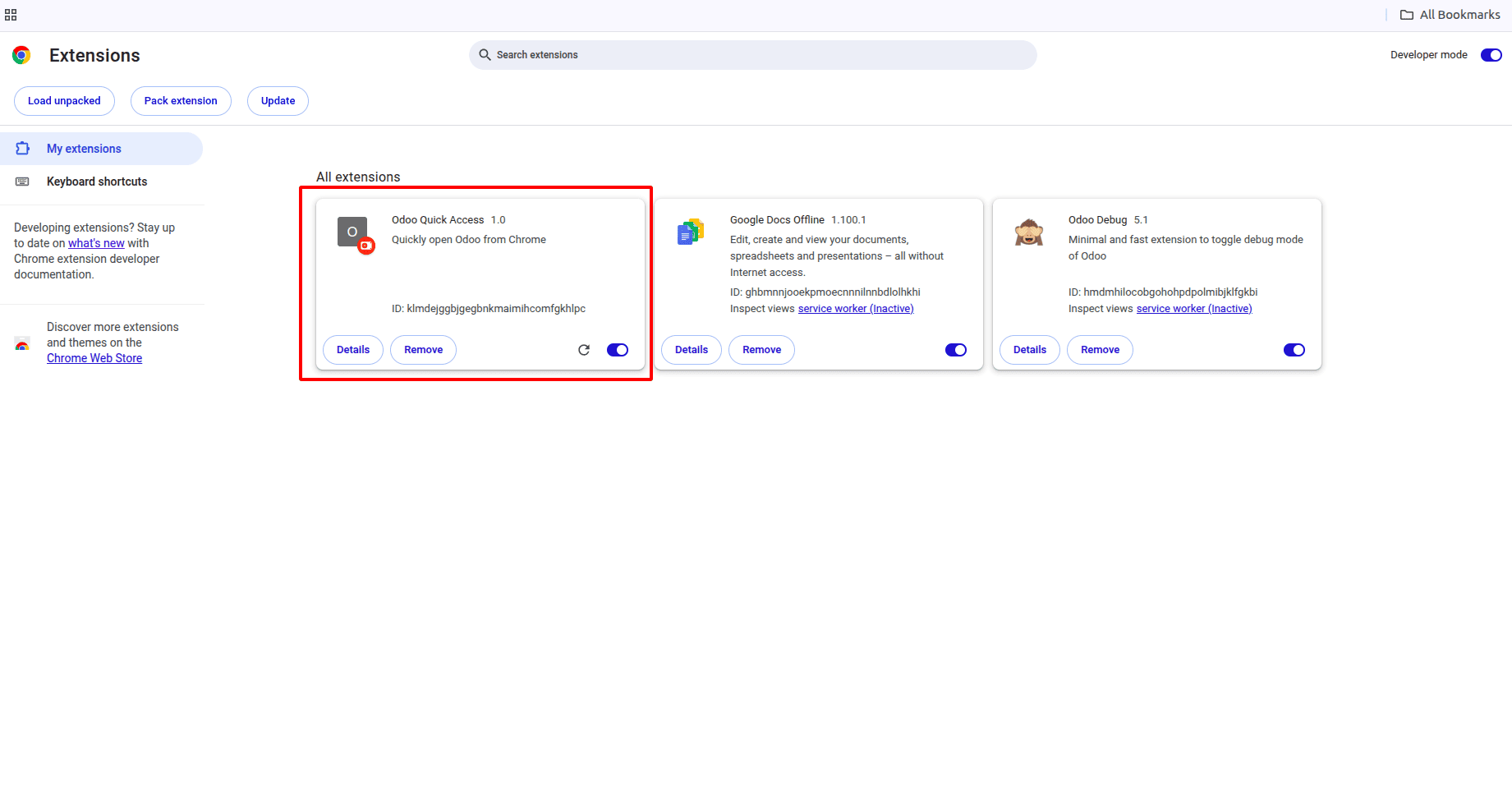Click the Google Docs Offline extension icon

pos(690,232)
